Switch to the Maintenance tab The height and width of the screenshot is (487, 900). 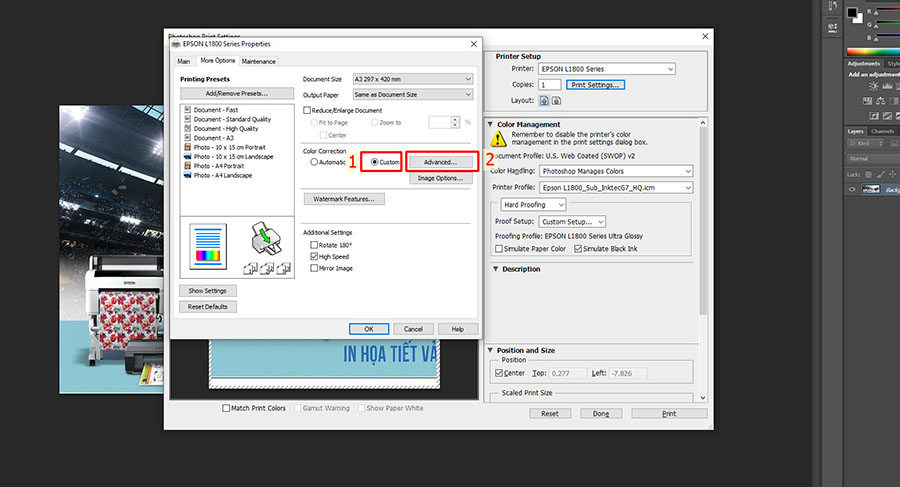[x=258, y=61]
